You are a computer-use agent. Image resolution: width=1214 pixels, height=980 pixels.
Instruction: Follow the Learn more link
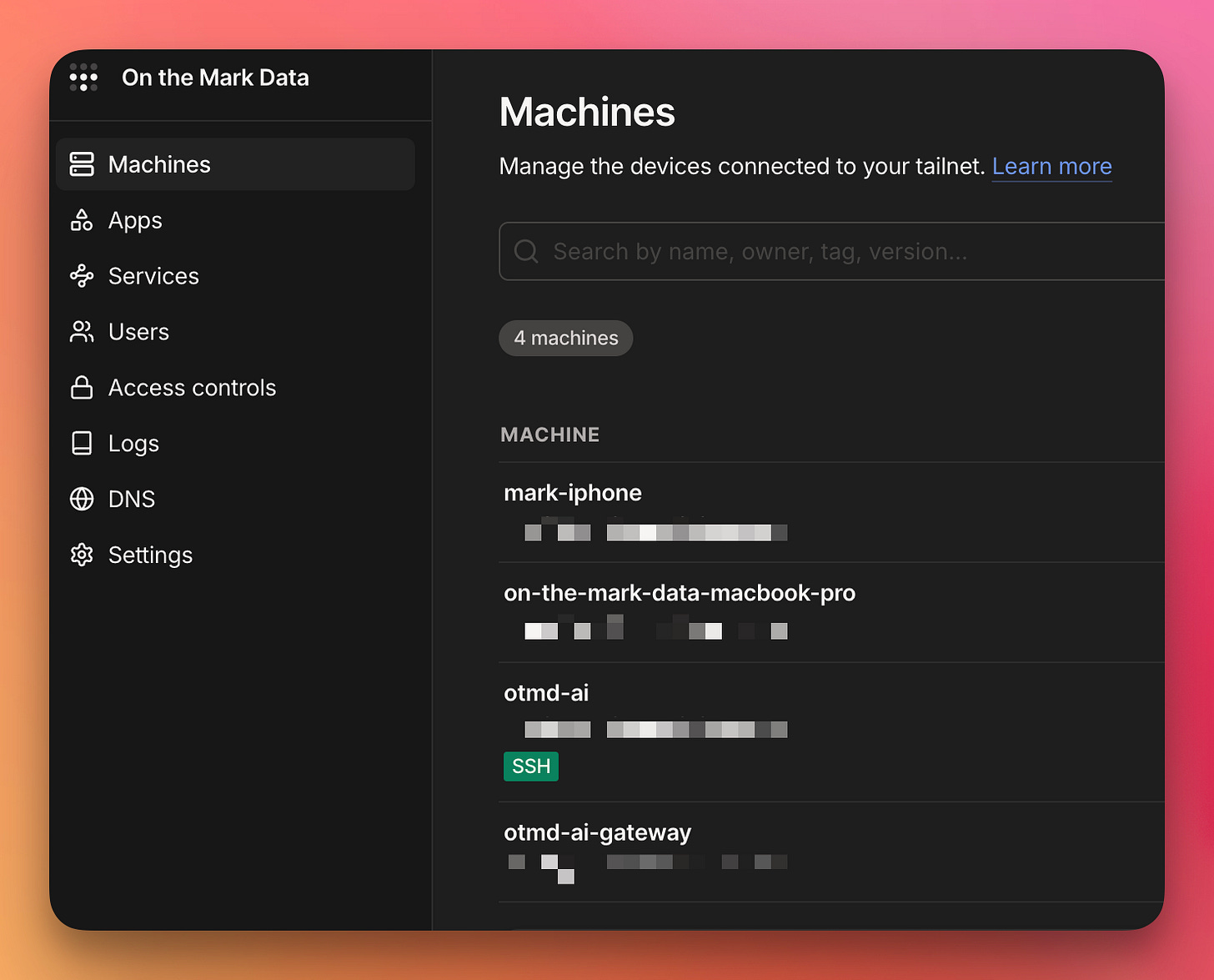(x=1051, y=166)
